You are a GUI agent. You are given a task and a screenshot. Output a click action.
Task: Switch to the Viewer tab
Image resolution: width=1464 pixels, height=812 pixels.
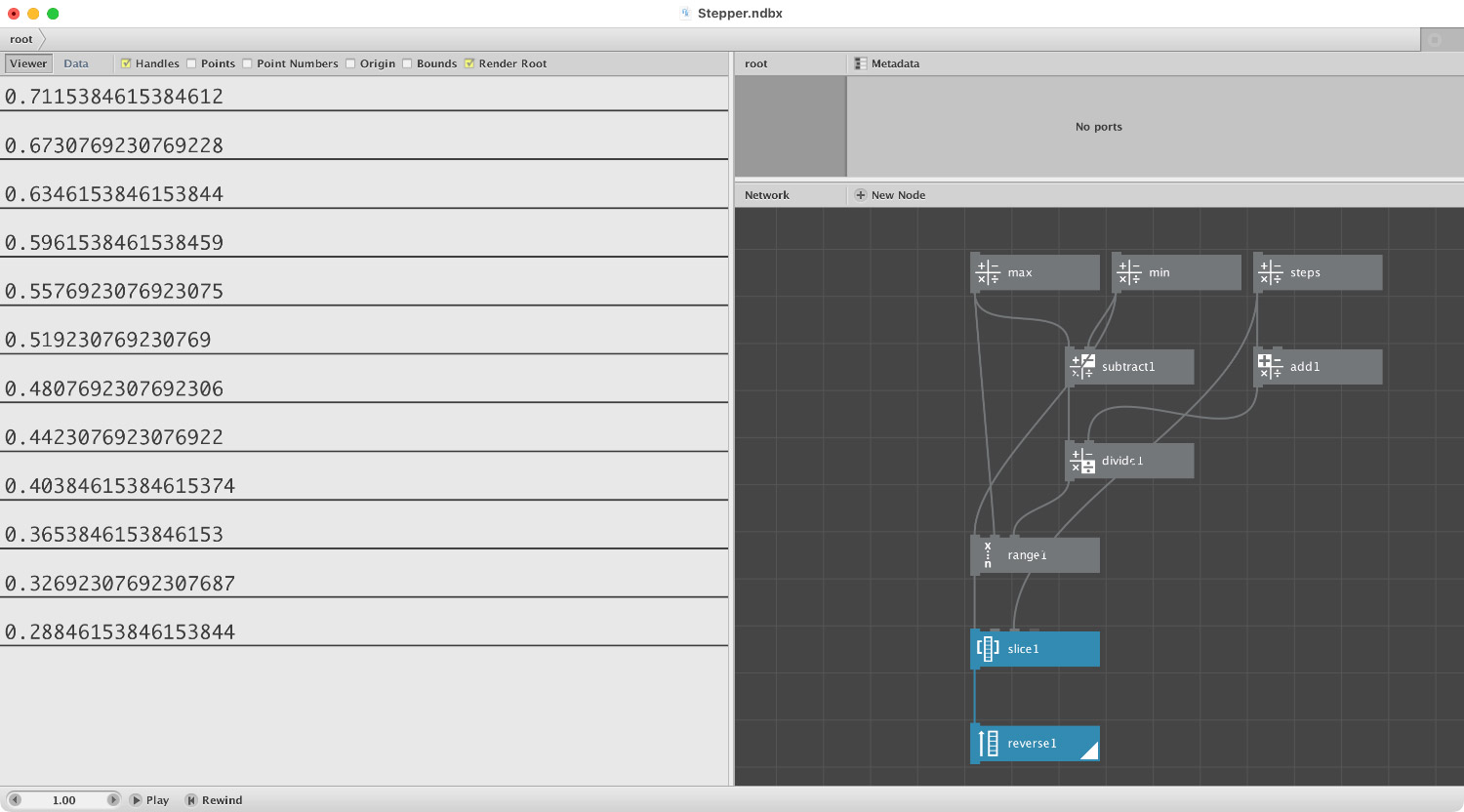[28, 63]
